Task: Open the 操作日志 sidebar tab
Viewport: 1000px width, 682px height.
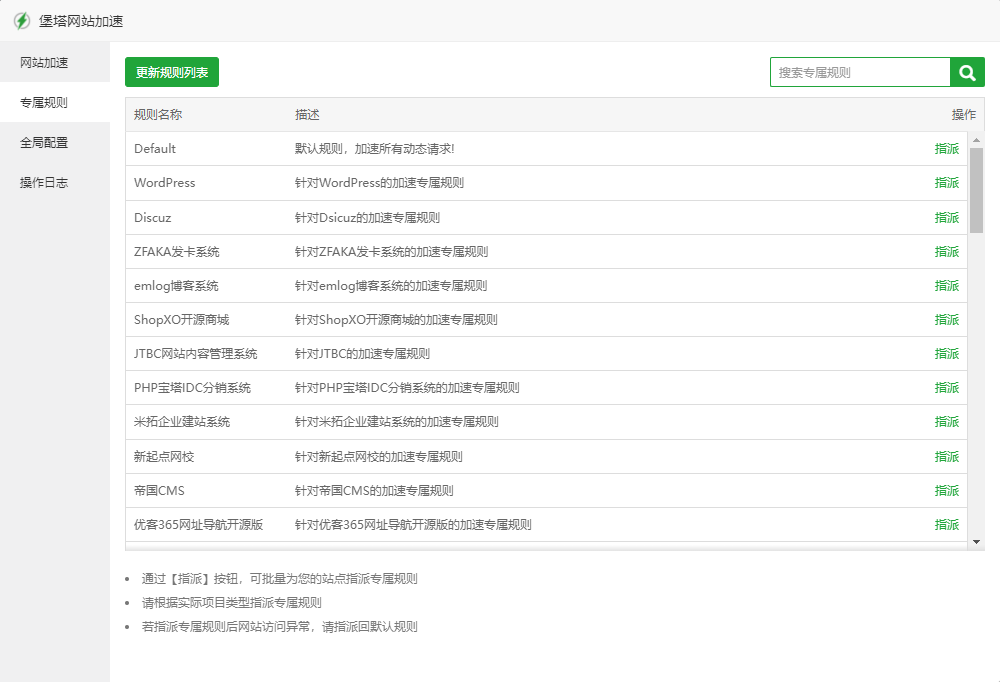Action: pyautogui.click(x=55, y=182)
